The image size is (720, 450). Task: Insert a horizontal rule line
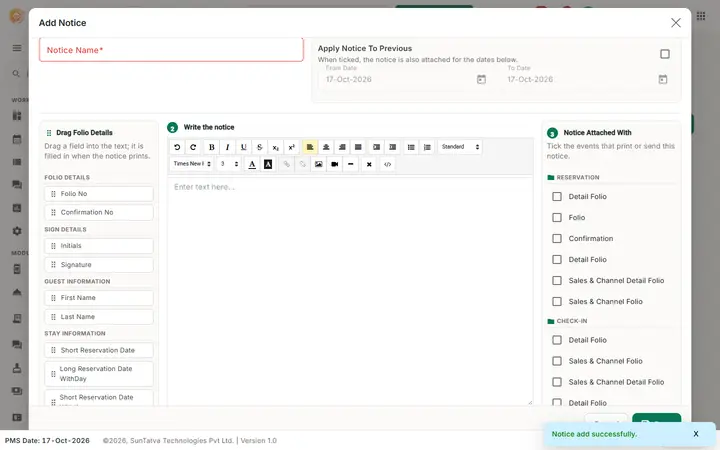[351, 164]
